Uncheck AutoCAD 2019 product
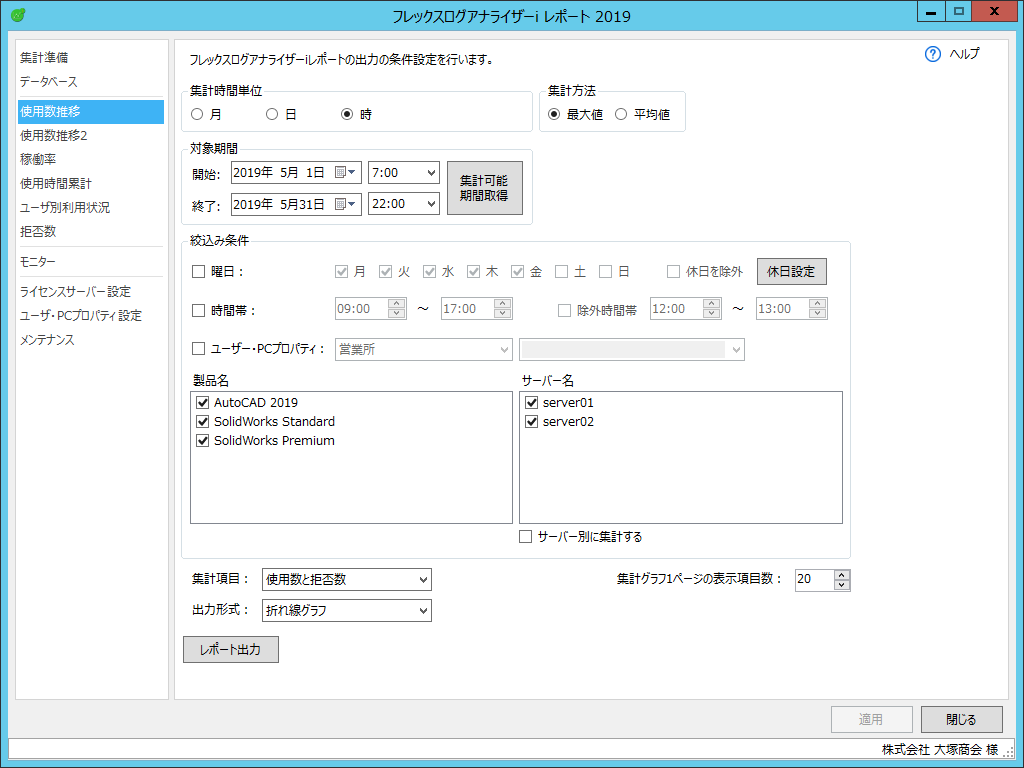The height and width of the screenshot is (768, 1024). (202, 402)
